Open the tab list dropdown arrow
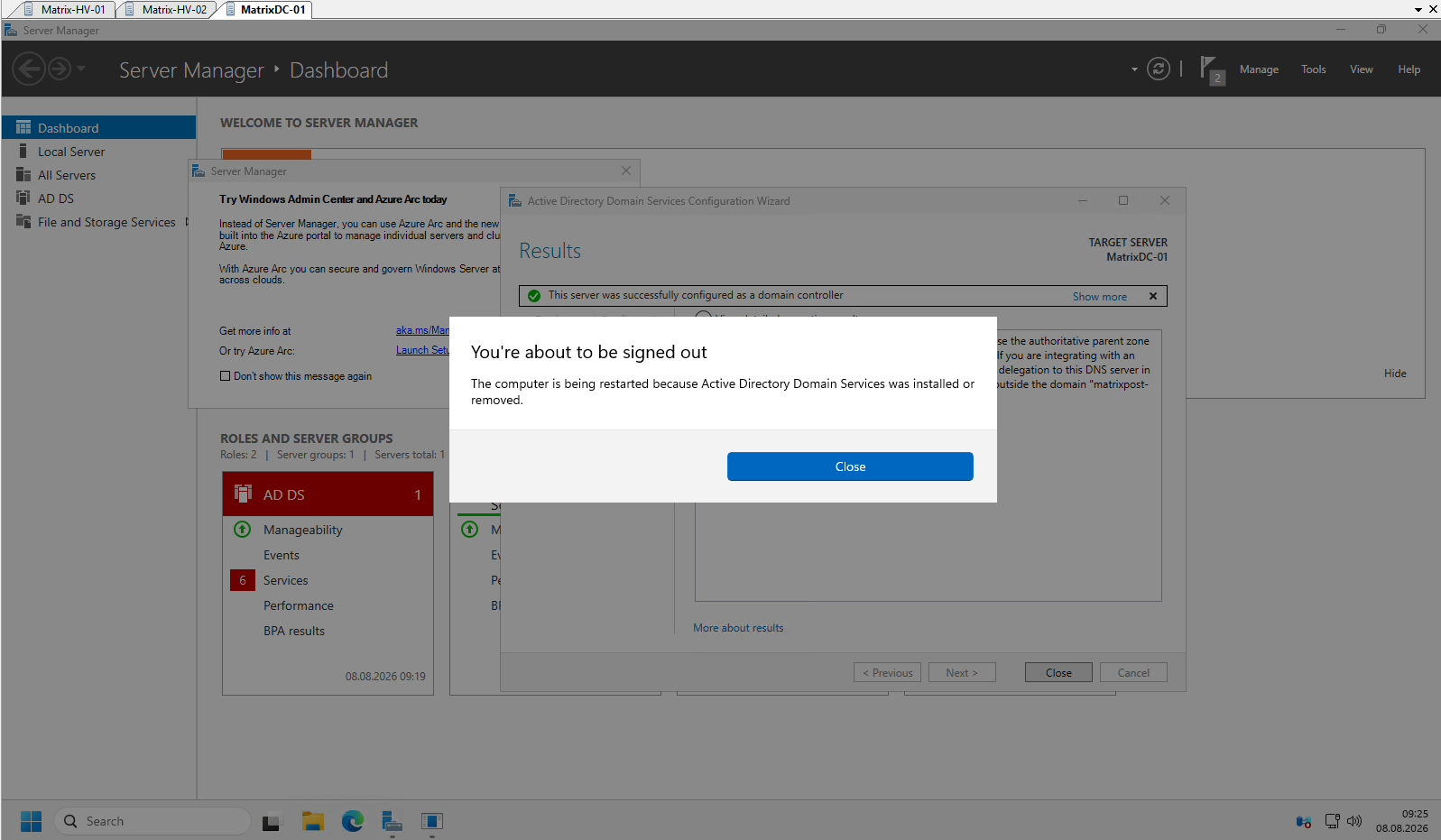Screen dimensions: 1441x840 pos(1418,9)
